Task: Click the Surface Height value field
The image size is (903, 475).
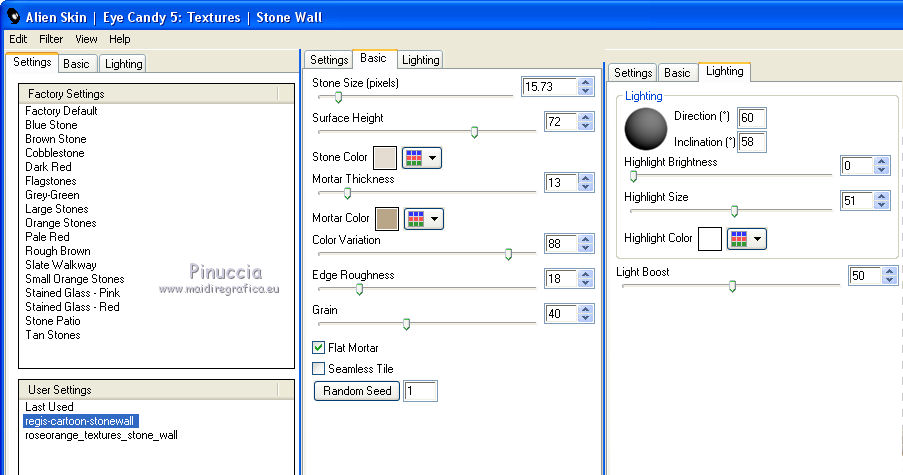Action: click(561, 121)
